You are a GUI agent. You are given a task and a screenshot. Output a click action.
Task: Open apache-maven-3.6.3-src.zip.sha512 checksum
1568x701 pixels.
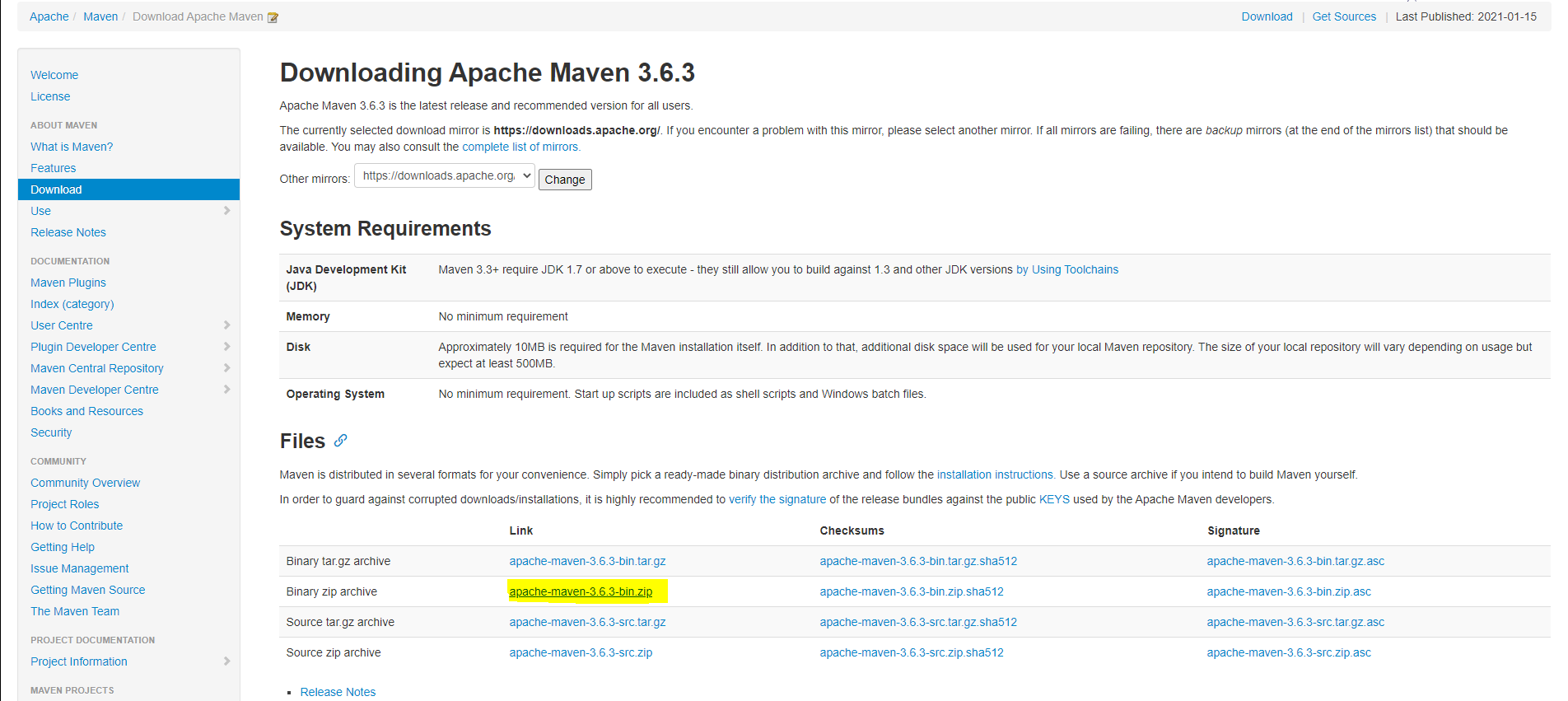coord(912,652)
